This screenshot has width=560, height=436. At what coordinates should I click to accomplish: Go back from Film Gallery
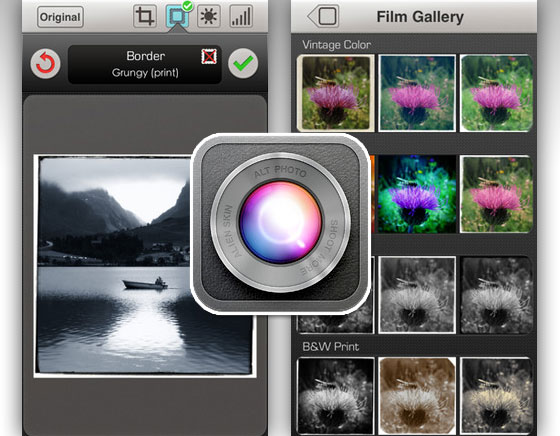(323, 16)
